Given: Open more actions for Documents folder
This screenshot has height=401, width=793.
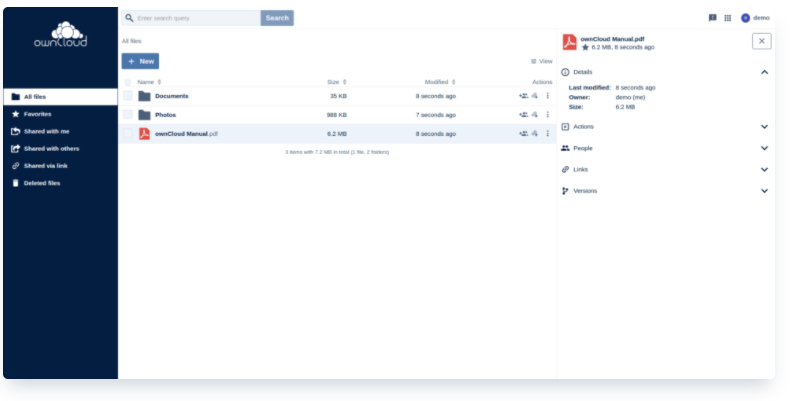Looking at the screenshot, I should point(547,96).
